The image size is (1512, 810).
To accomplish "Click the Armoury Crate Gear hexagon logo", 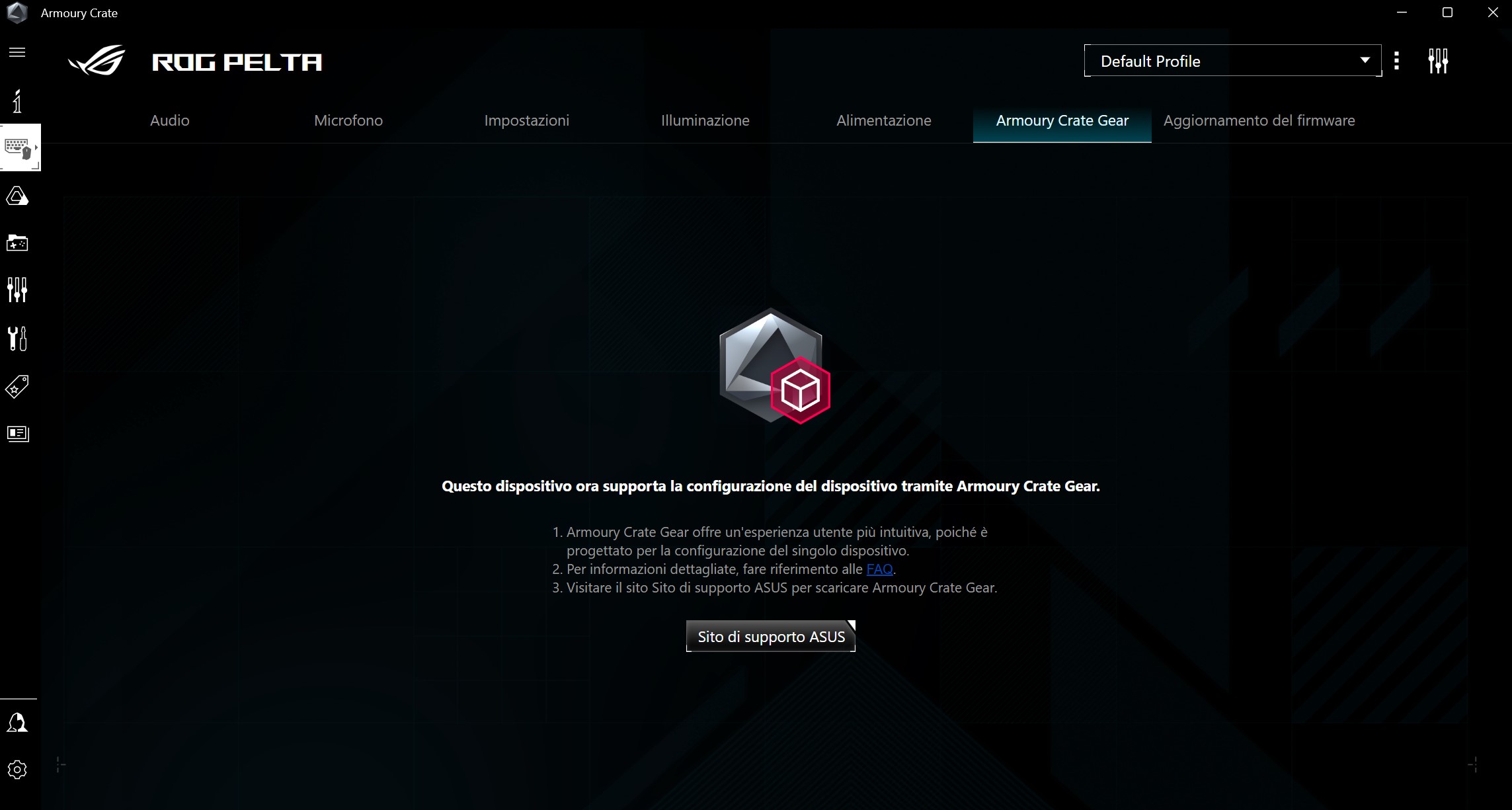I will pyautogui.click(x=774, y=366).
